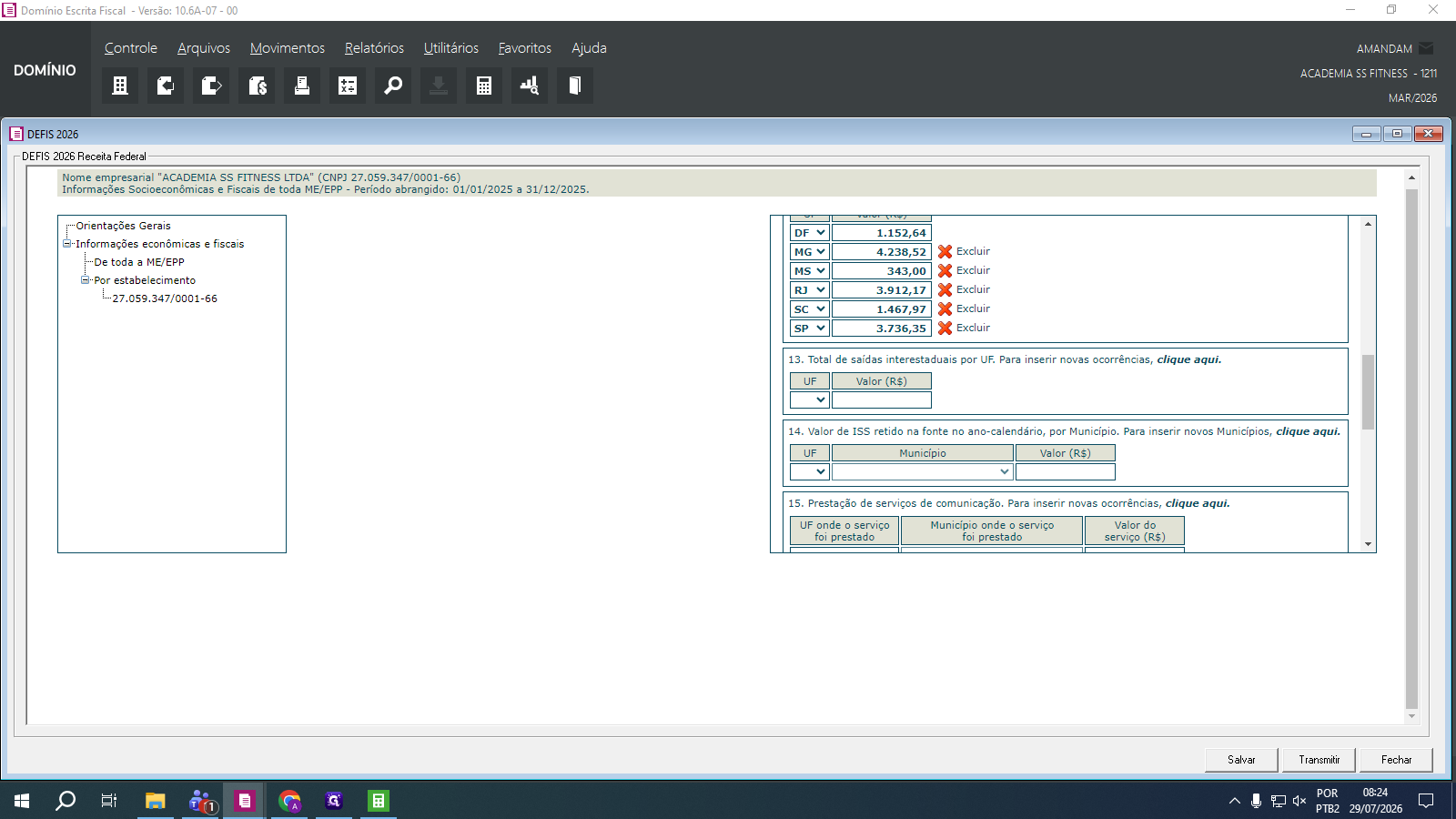Select De toda a ME/EPP tree item
This screenshot has height=819, width=1456.
[x=139, y=262]
